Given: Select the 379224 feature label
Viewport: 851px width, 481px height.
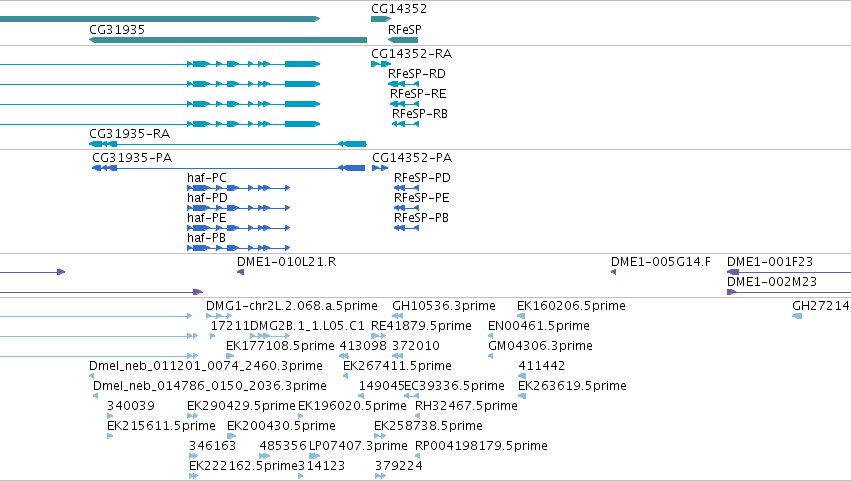Looking at the screenshot, I should [398, 467].
